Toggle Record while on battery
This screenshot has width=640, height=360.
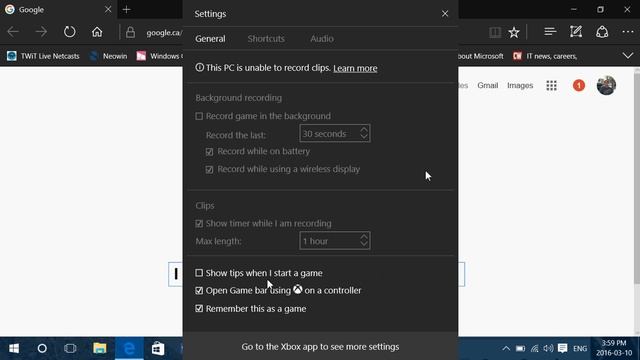[209, 152]
